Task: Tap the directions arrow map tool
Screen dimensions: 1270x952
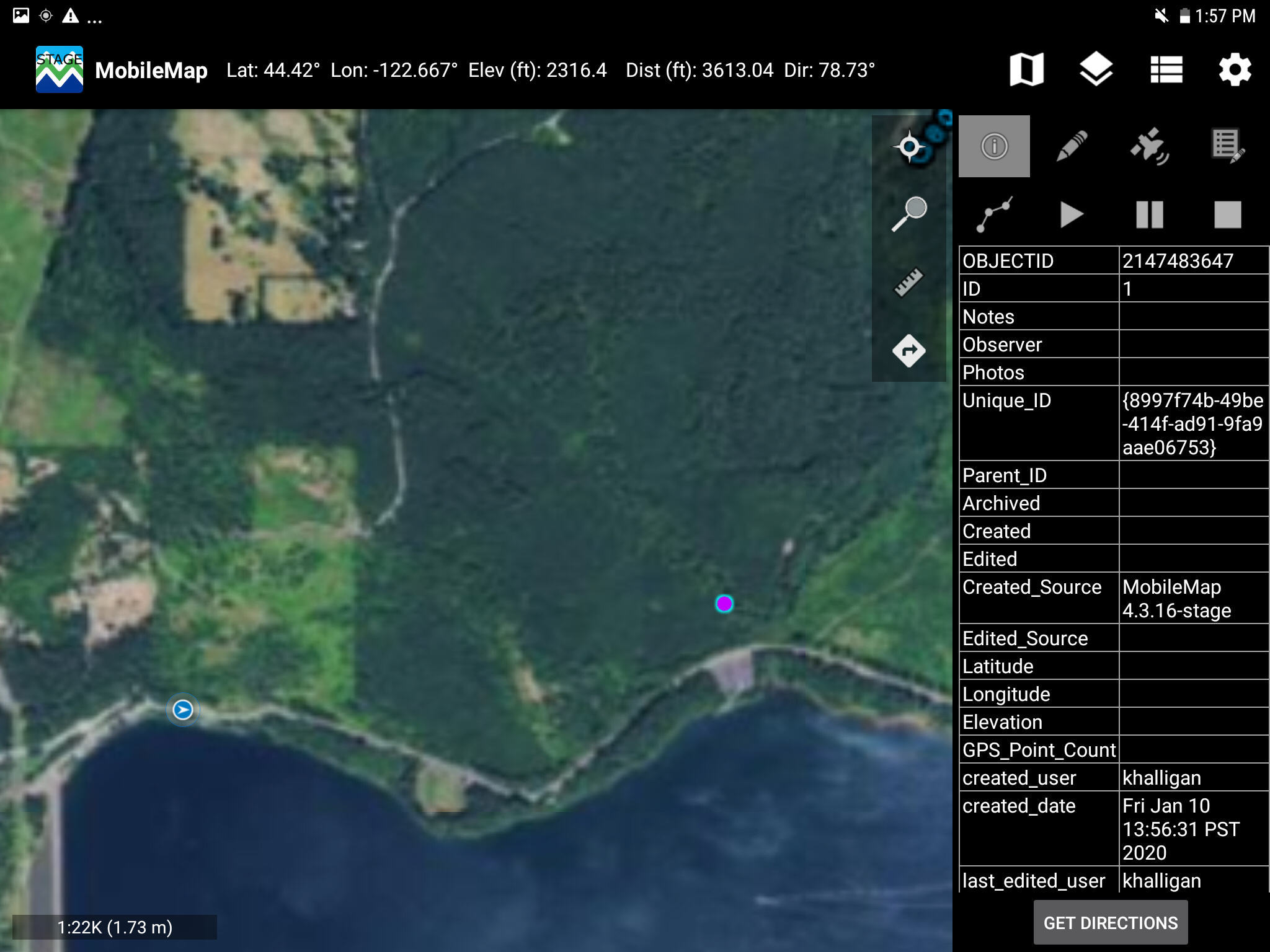Action: coord(909,351)
